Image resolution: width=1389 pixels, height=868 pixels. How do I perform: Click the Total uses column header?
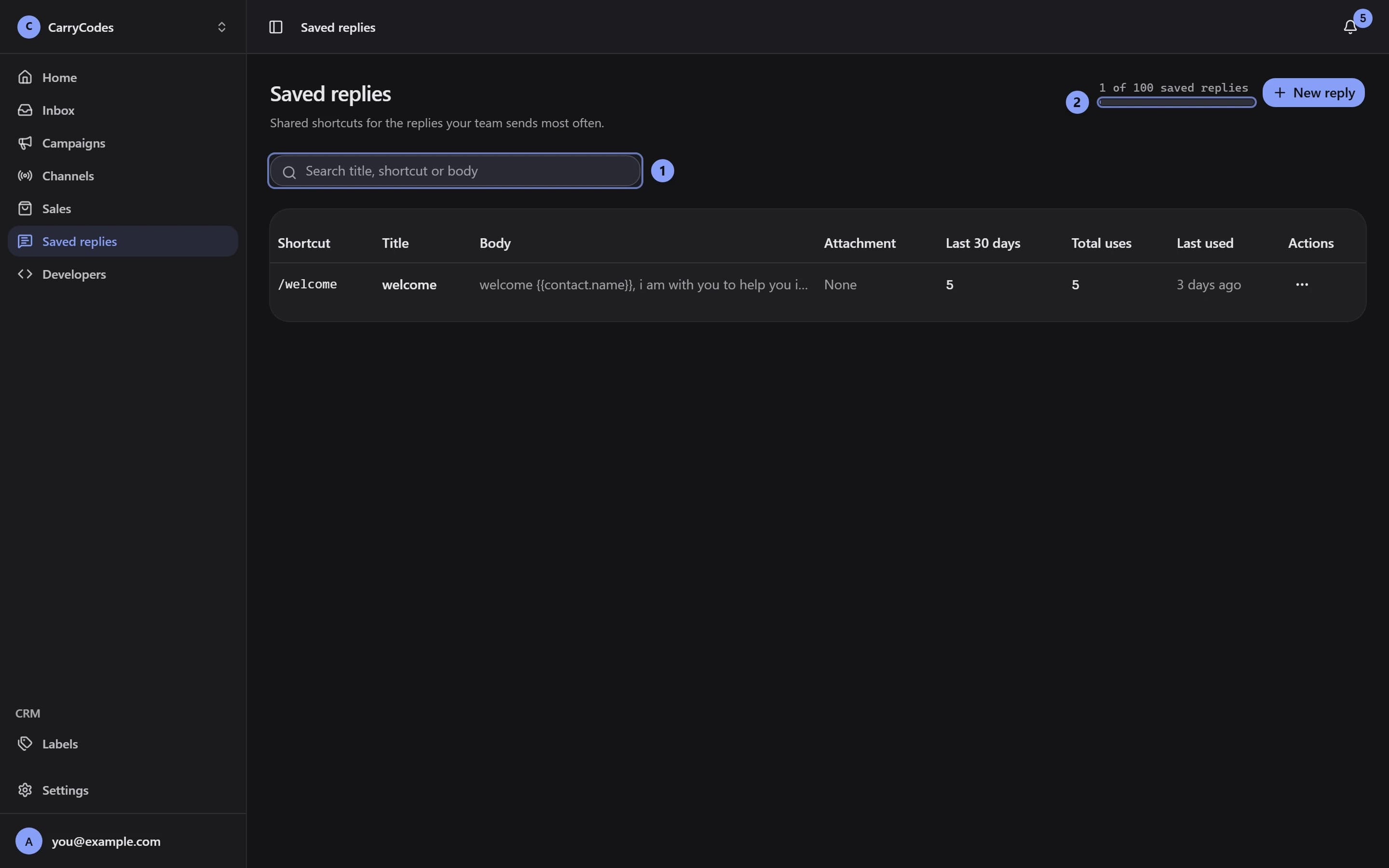[x=1102, y=244]
